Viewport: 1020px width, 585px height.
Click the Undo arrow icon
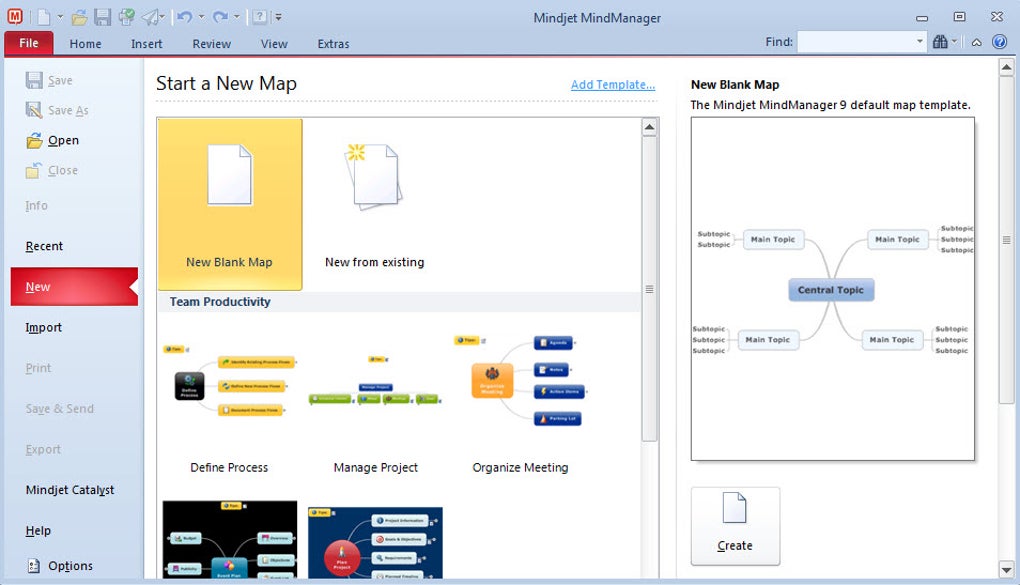pos(185,17)
